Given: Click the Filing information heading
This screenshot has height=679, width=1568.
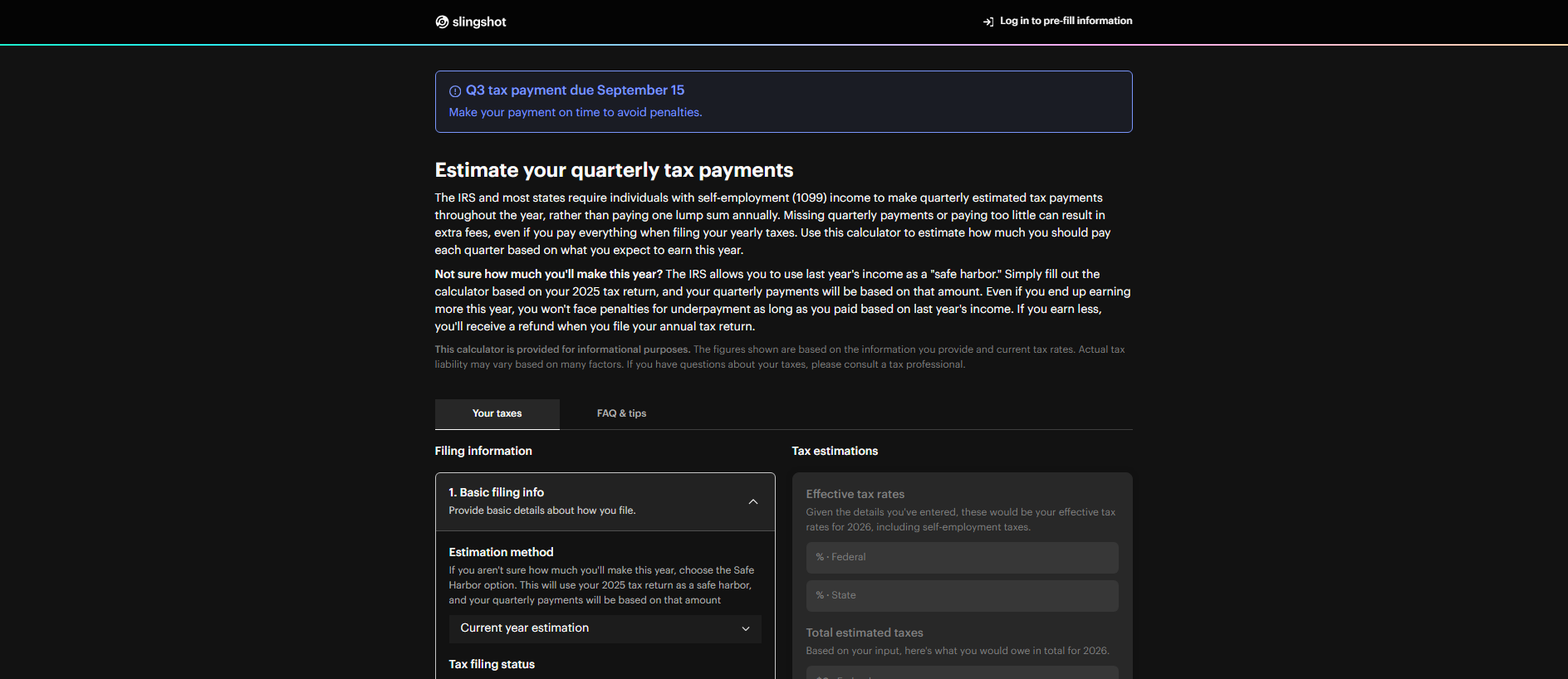Looking at the screenshot, I should click(x=483, y=451).
